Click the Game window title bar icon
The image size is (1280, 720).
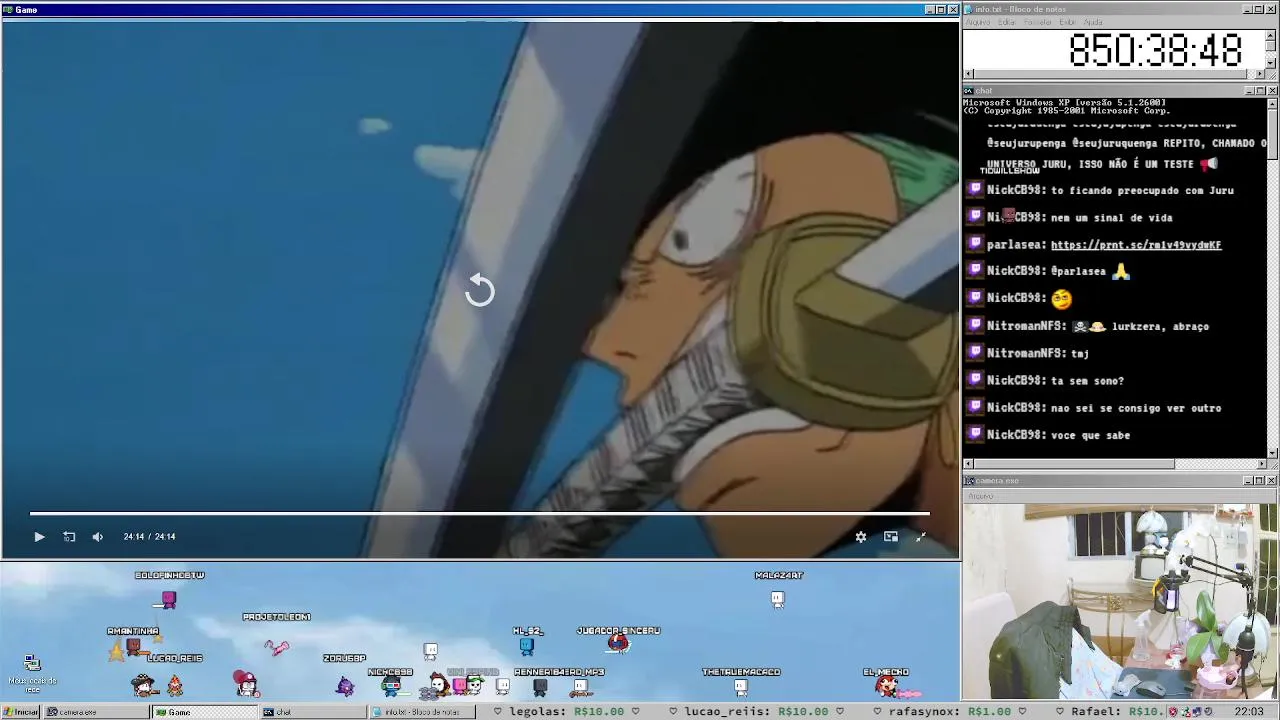(8, 10)
